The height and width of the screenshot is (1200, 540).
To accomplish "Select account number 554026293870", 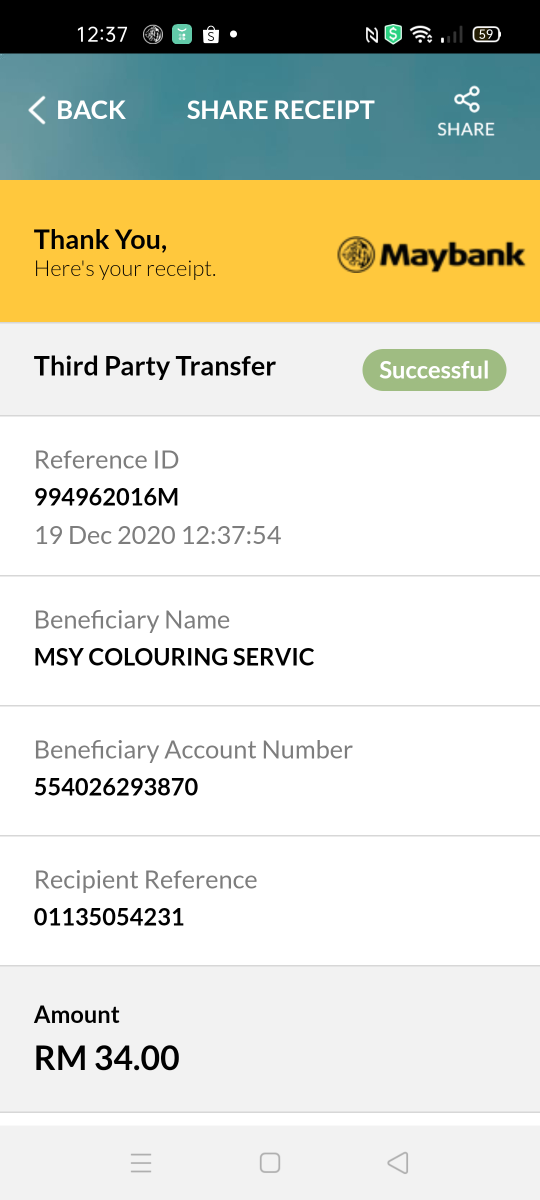I will 116,787.
